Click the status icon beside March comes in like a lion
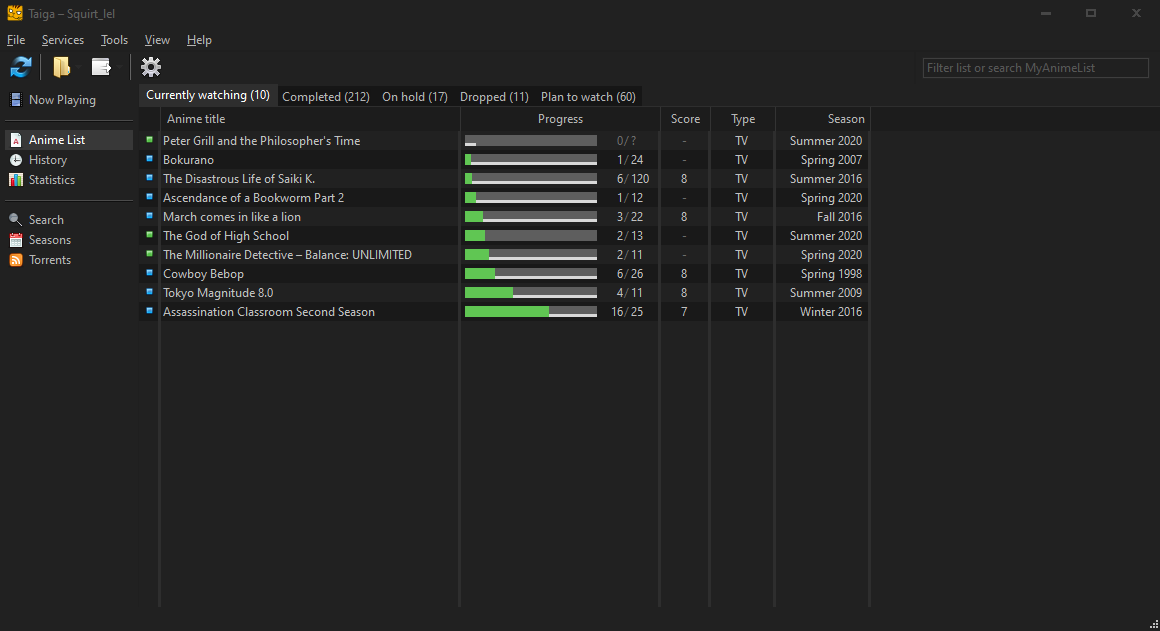 [x=149, y=216]
